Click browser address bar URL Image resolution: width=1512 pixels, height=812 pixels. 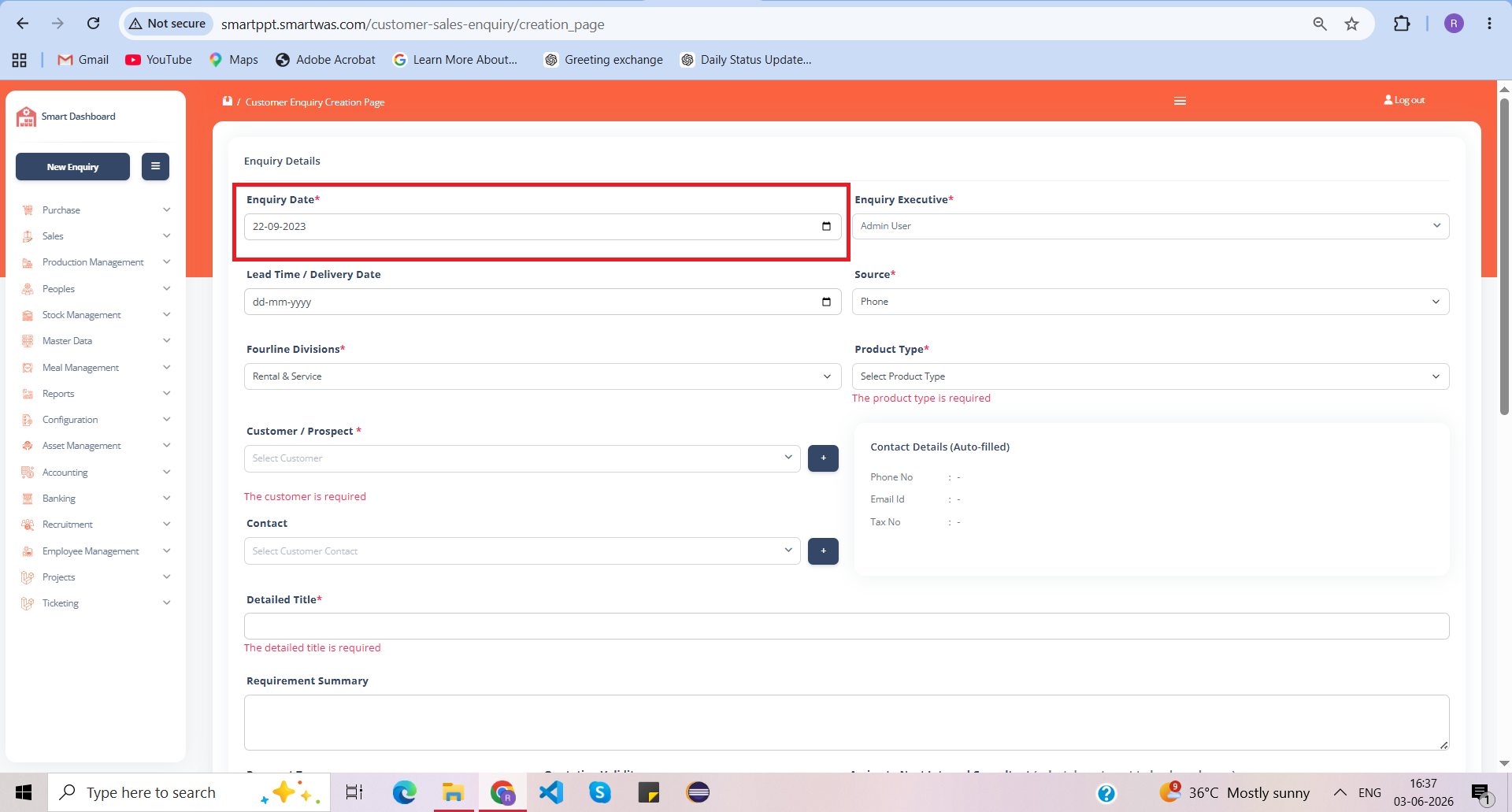(413, 24)
